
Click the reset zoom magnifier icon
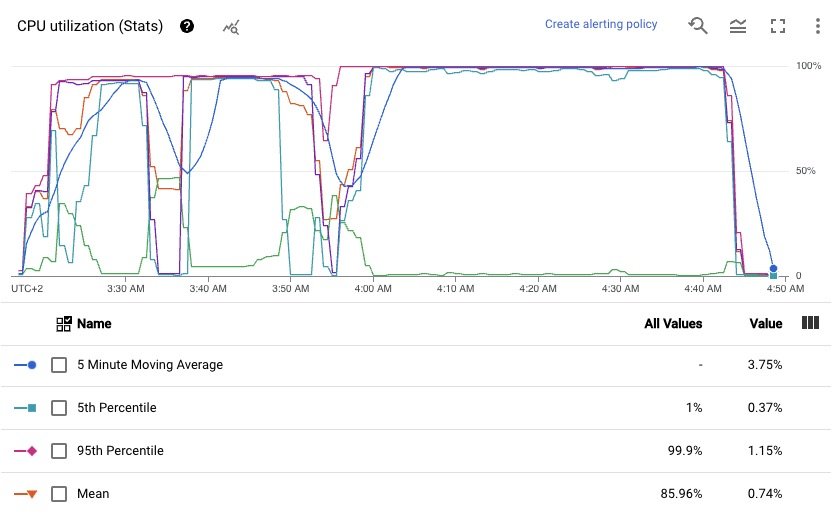click(697, 25)
